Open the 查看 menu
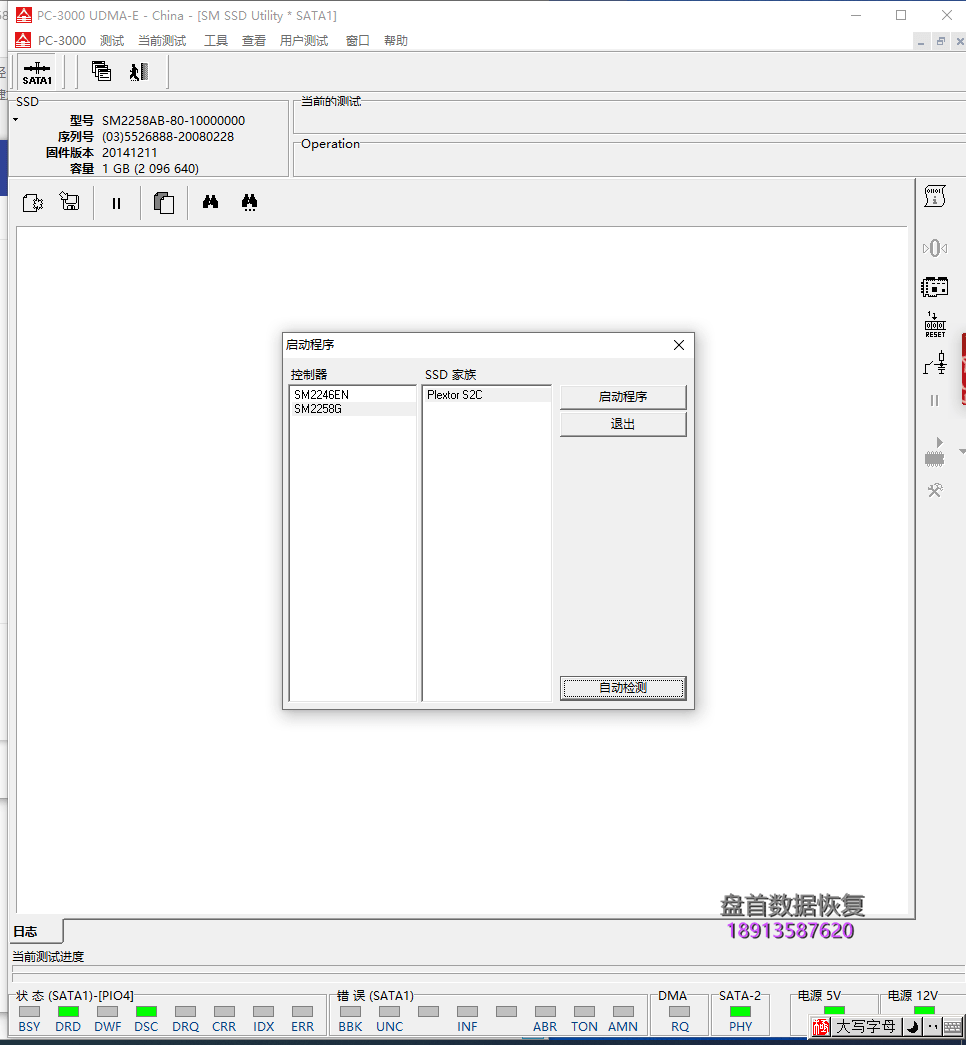Viewport: 966px width, 1045px height. point(253,41)
